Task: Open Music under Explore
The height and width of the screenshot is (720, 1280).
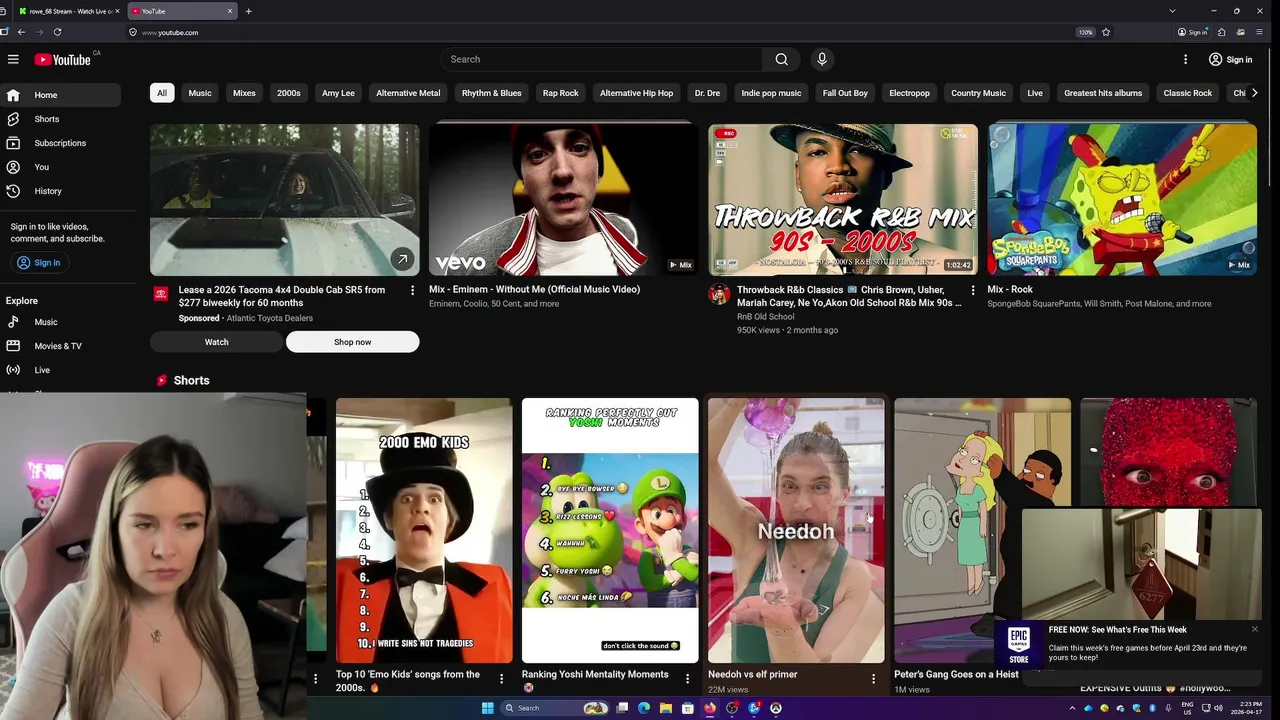Action: tap(60, 322)
